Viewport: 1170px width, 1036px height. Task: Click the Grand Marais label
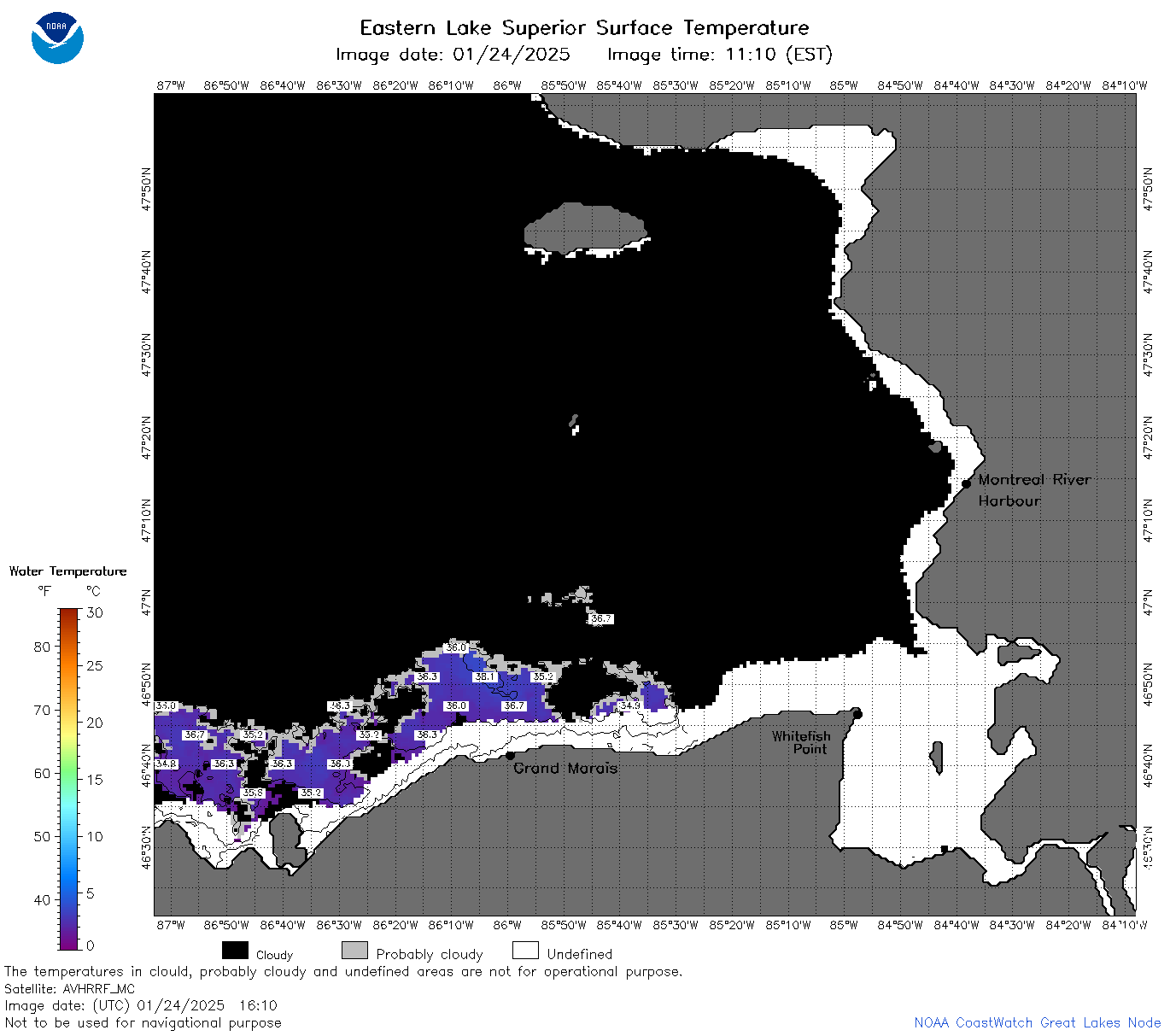click(565, 768)
